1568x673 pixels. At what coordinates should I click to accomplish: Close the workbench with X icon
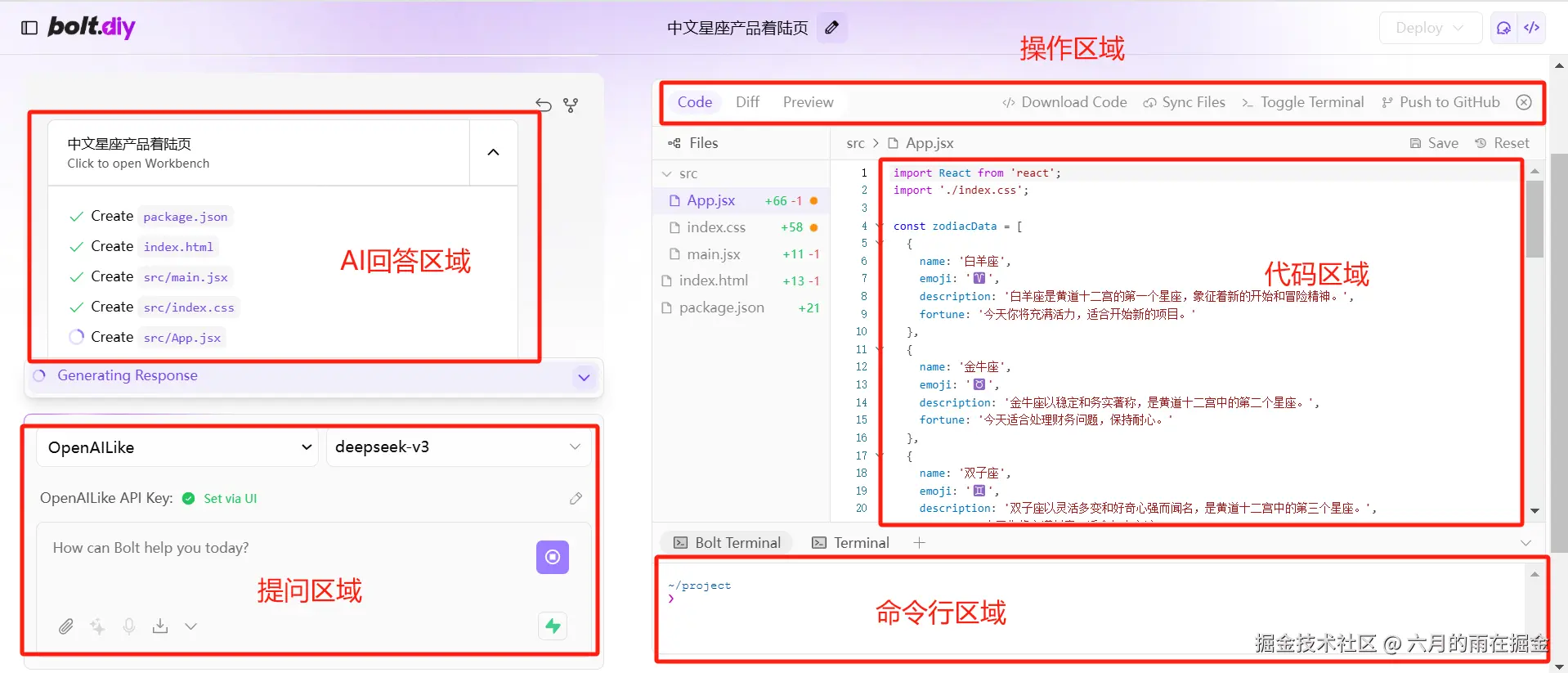click(x=1524, y=102)
